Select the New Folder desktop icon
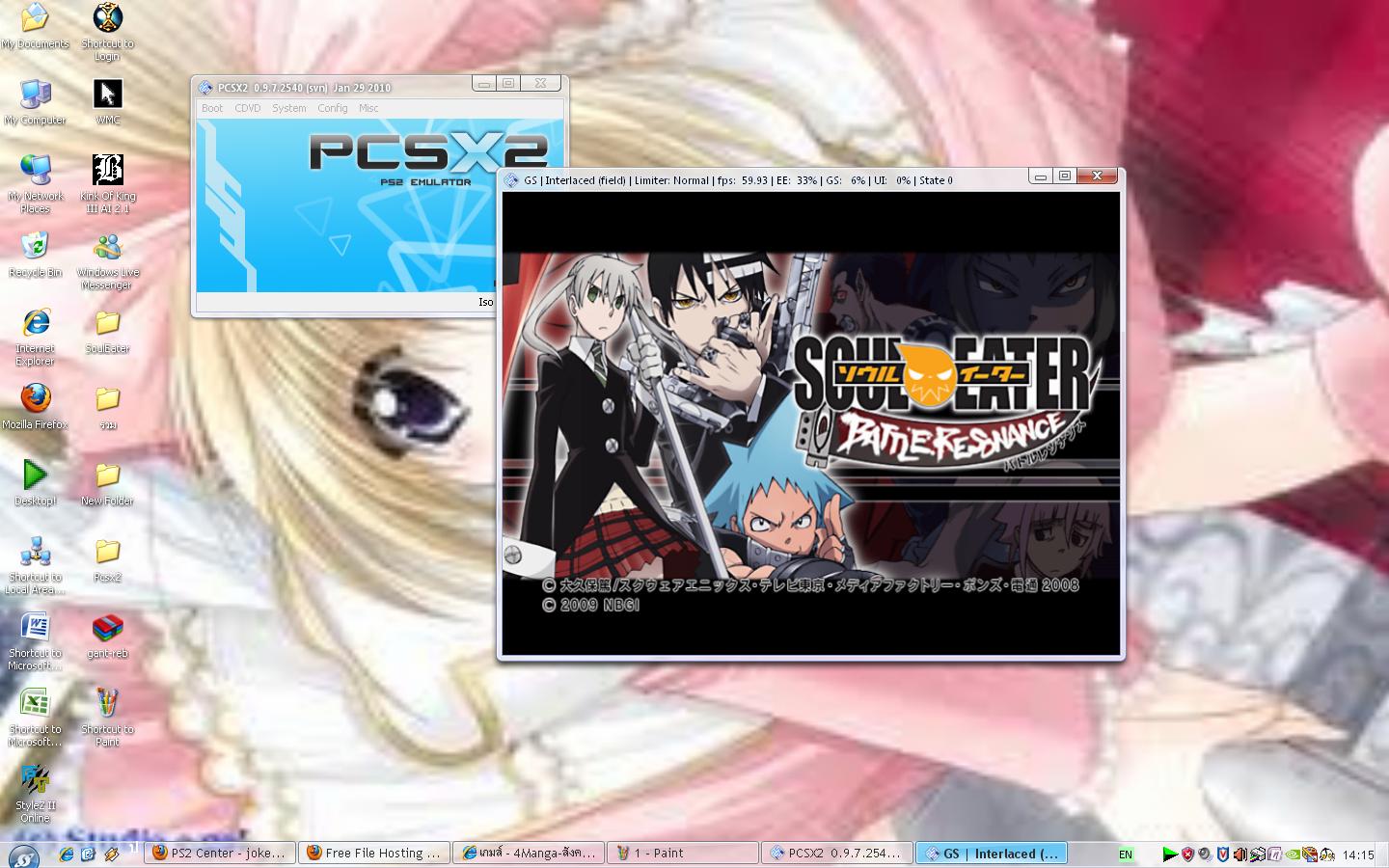Image resolution: width=1389 pixels, height=868 pixels. click(107, 482)
